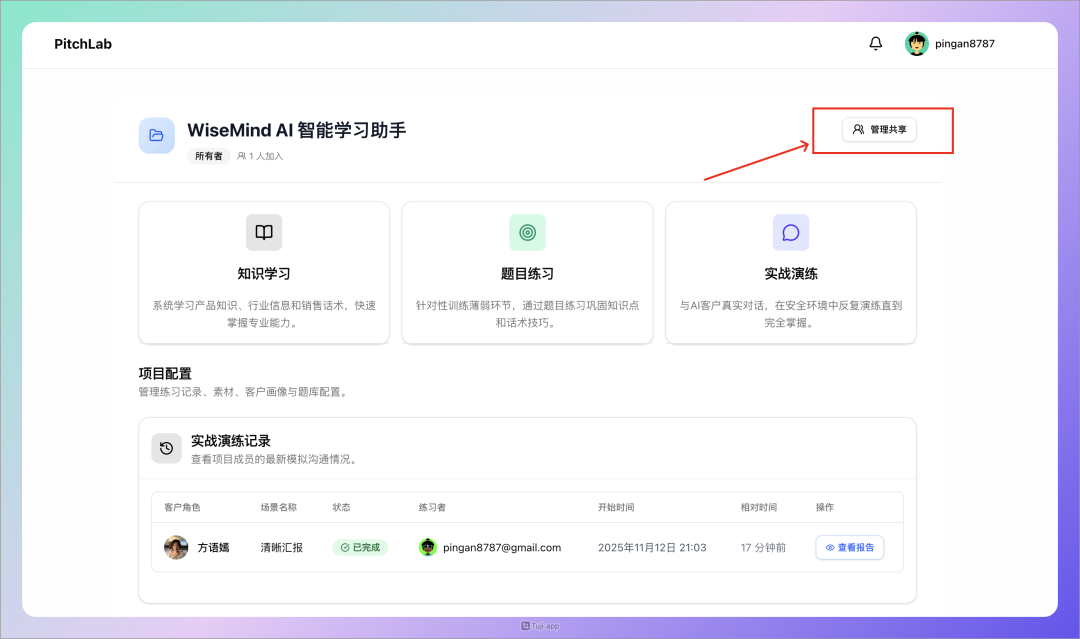Image resolution: width=1080 pixels, height=639 pixels.
Task: Click the 方语嫣 name cell
Action: point(214,547)
